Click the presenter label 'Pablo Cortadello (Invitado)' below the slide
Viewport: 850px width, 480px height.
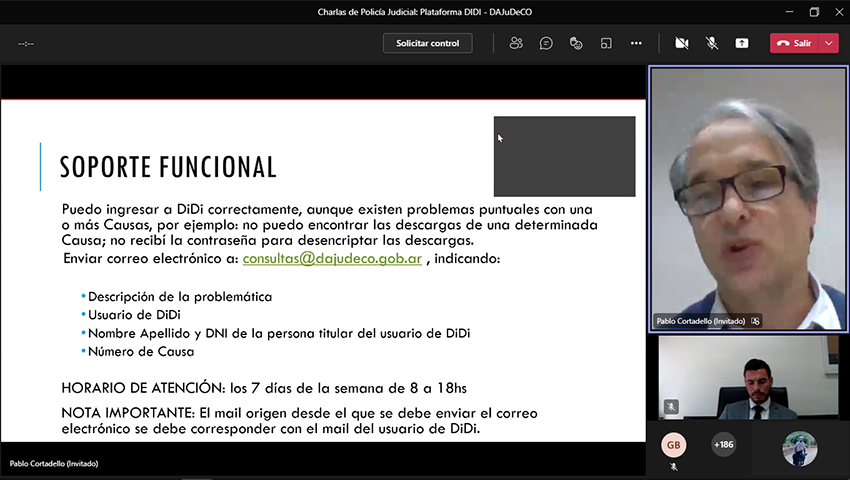click(54, 464)
